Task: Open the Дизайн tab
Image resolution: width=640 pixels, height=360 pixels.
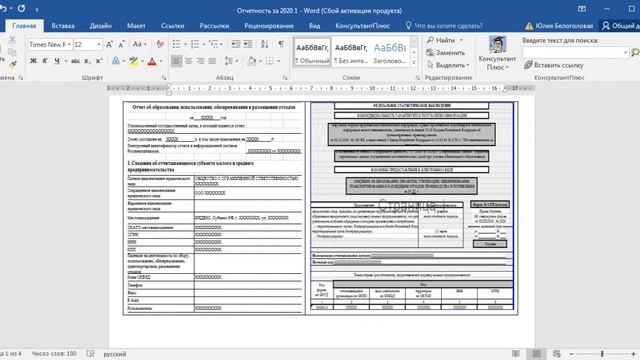Action: 100,26
